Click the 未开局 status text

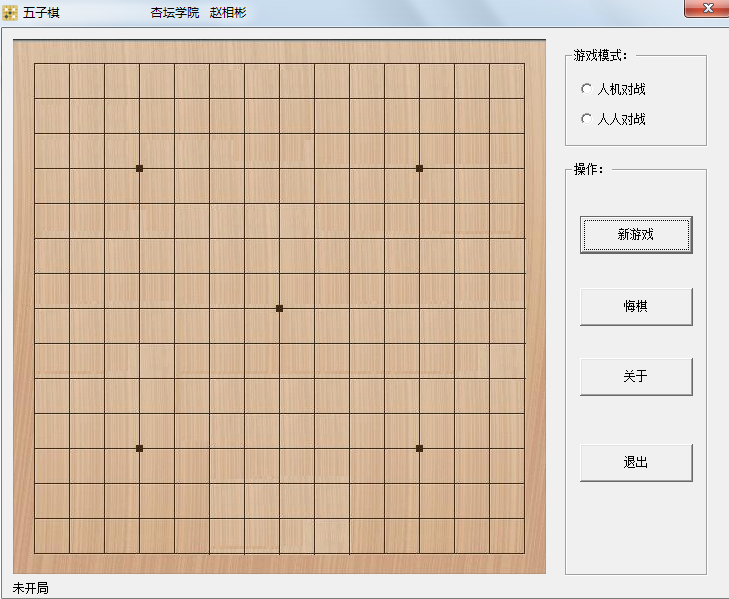(31, 588)
